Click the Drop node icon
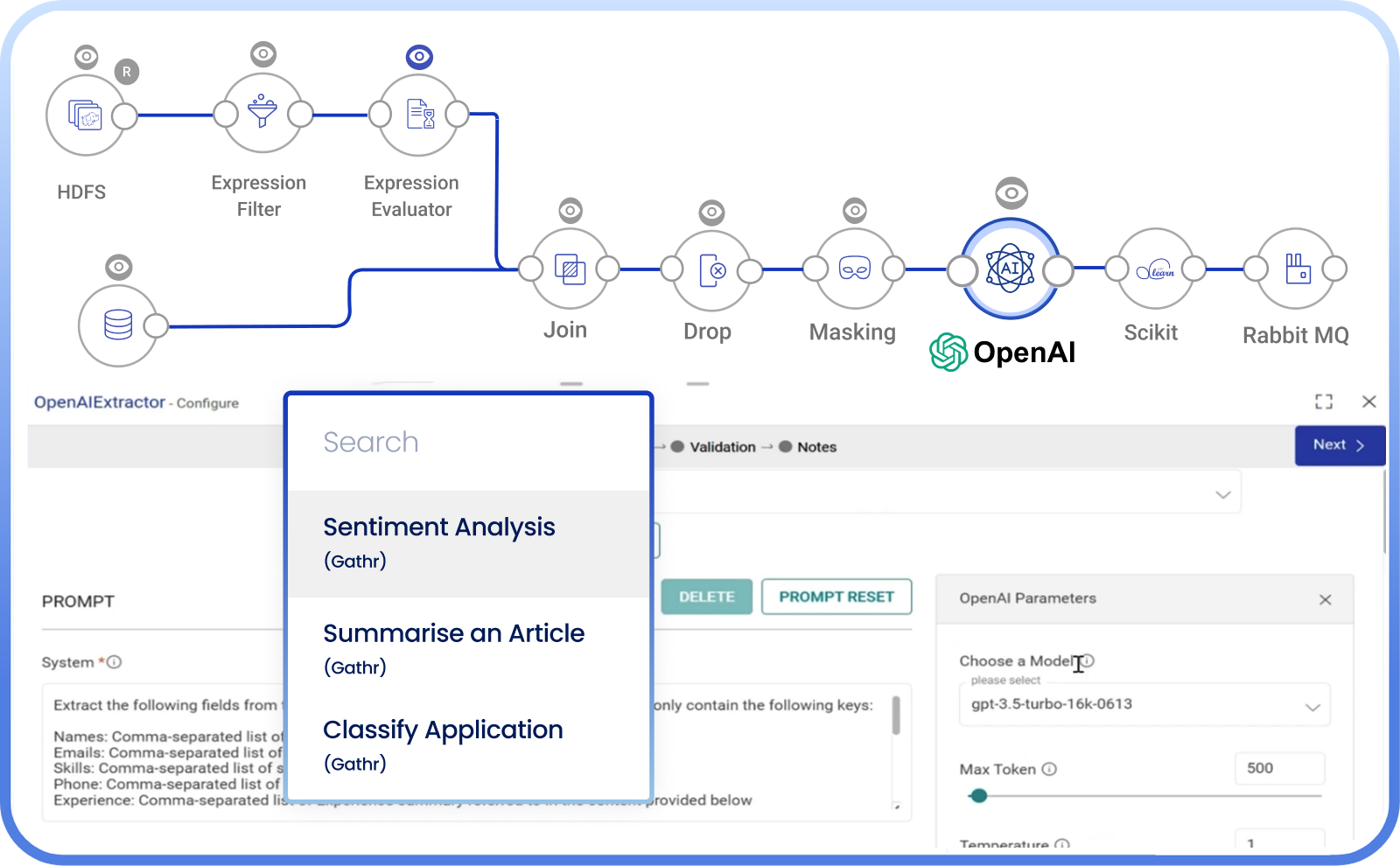Viewport: 1400px width, 866px height. 712,270
